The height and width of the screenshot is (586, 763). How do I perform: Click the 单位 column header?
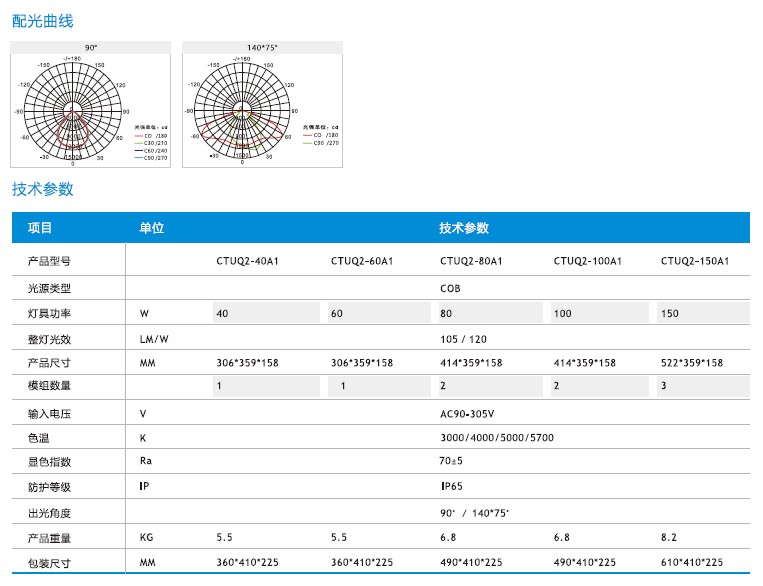pos(152,228)
